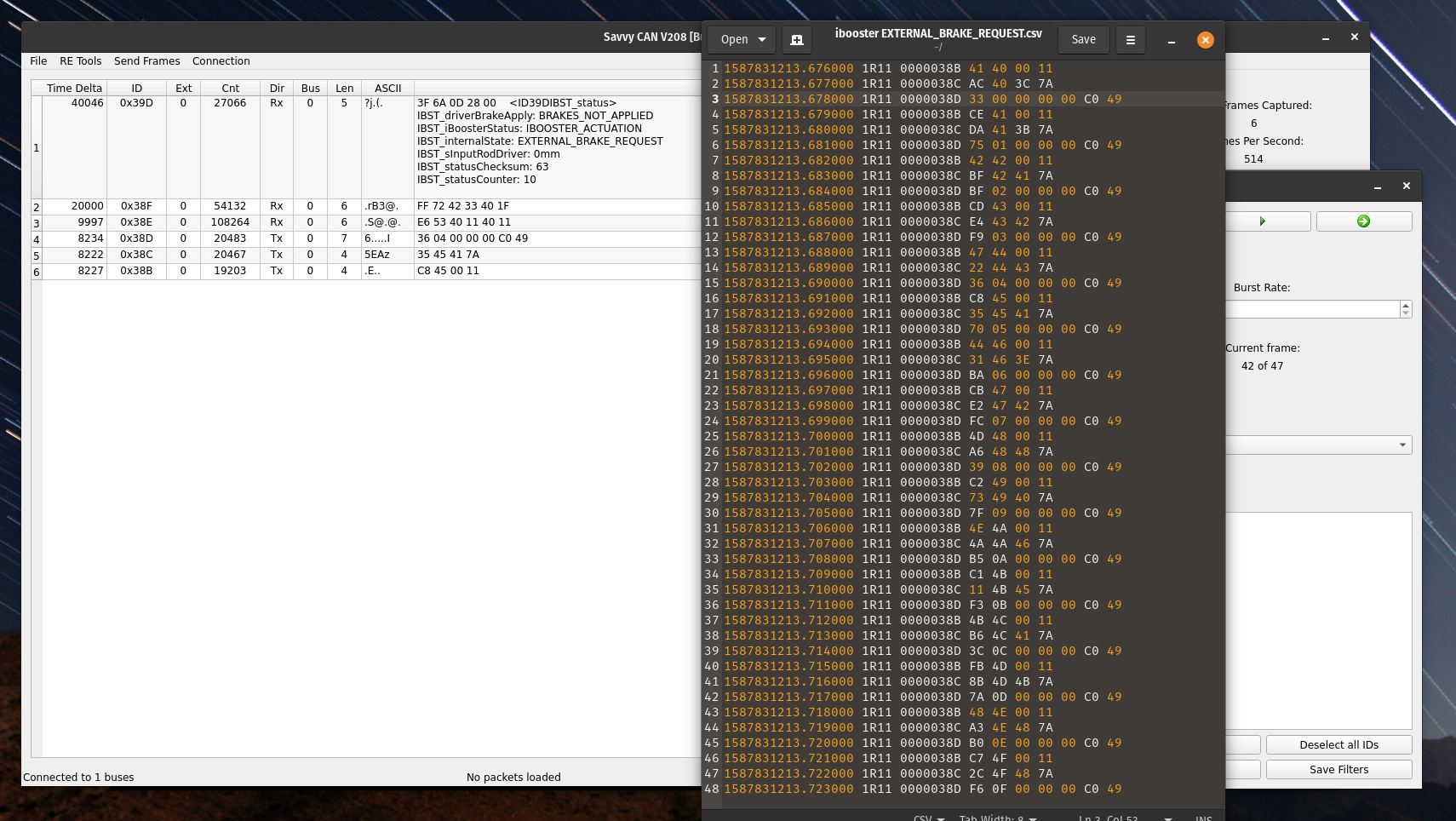
Task: Minimize the iBooster CSV editor window
Action: [1172, 40]
